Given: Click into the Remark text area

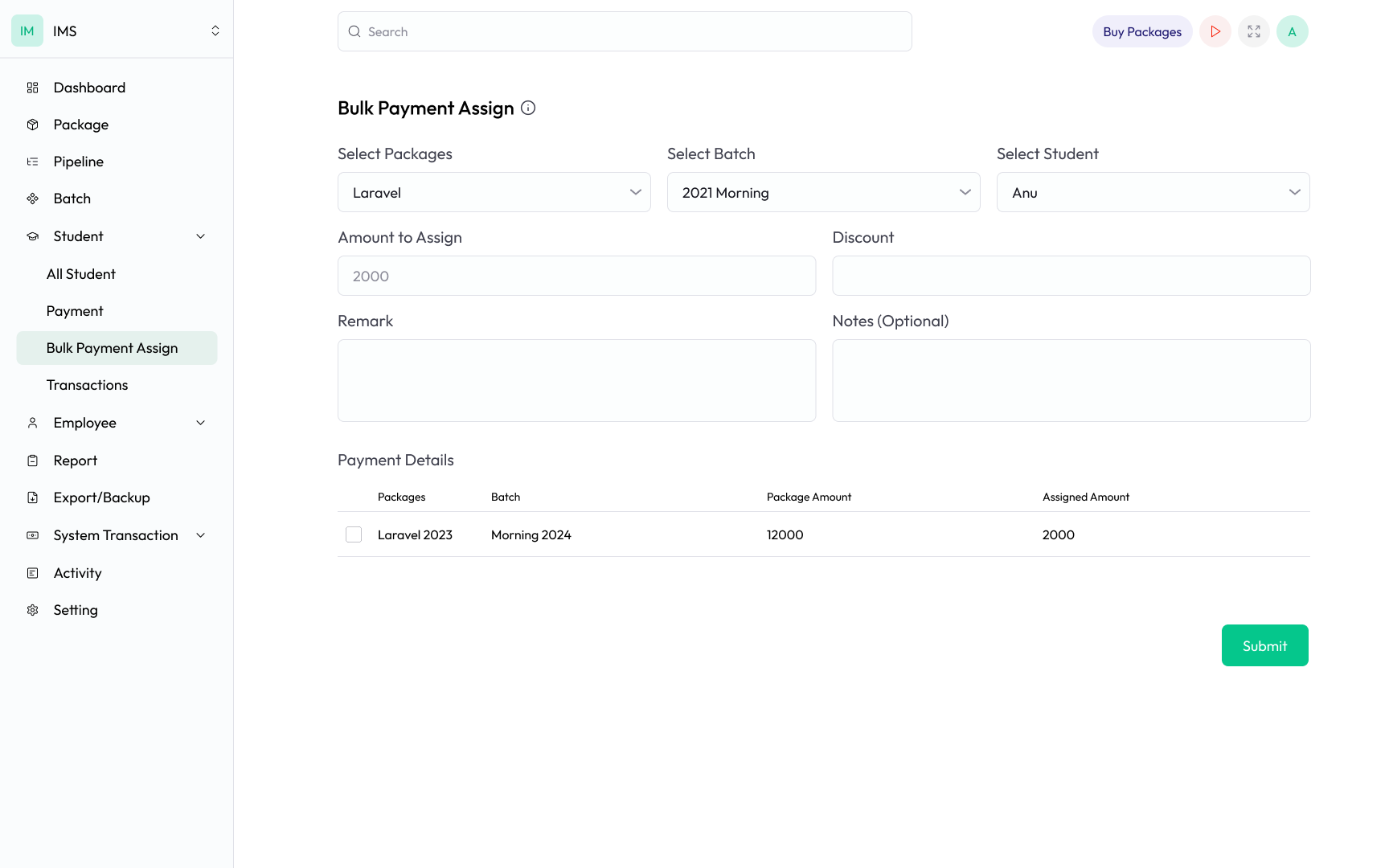Looking at the screenshot, I should (576, 380).
